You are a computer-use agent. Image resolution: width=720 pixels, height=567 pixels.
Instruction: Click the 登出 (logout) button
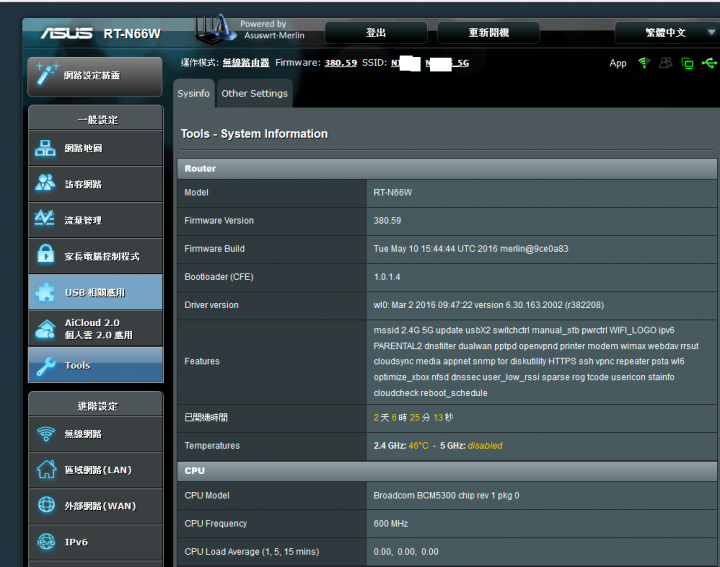click(x=376, y=33)
